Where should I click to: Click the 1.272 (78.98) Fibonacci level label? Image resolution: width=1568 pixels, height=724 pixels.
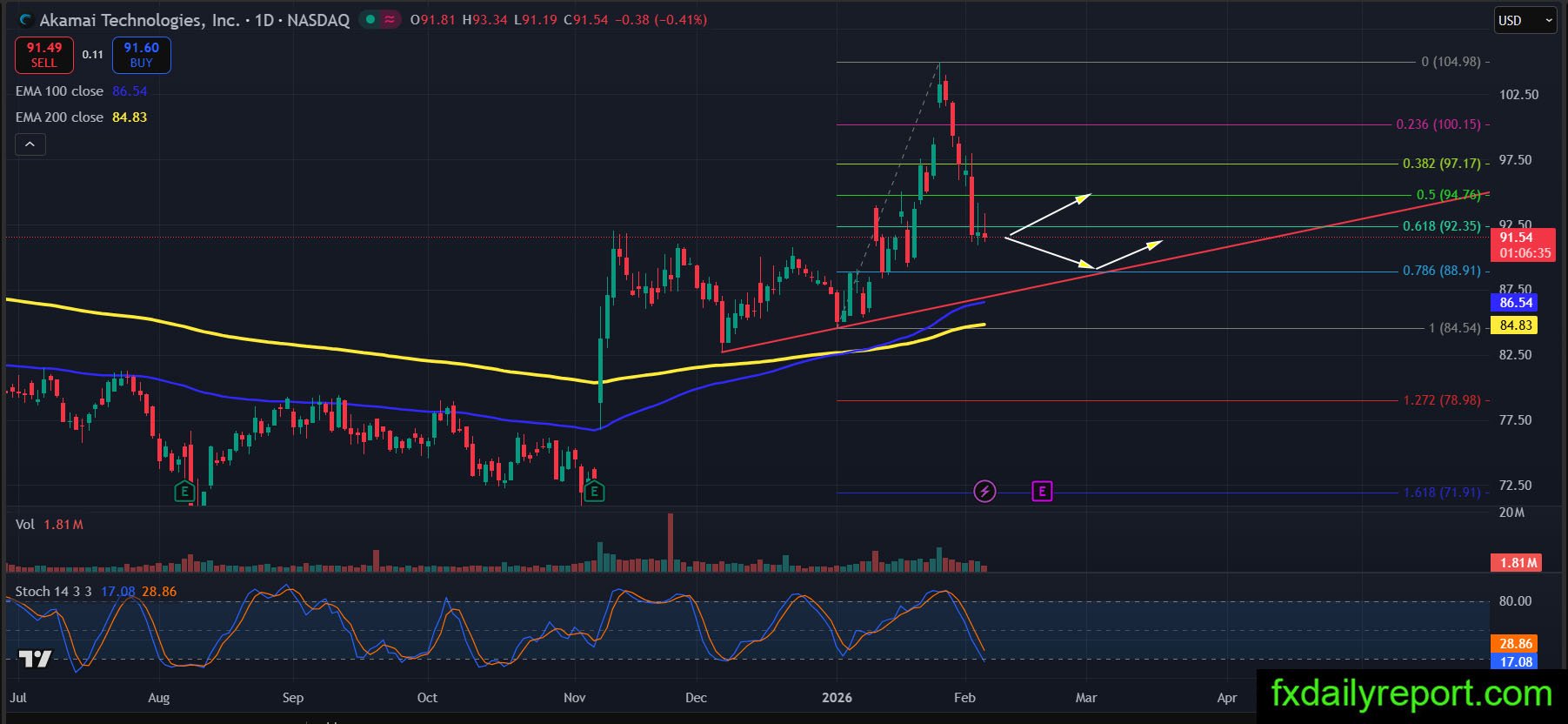coord(1442,400)
